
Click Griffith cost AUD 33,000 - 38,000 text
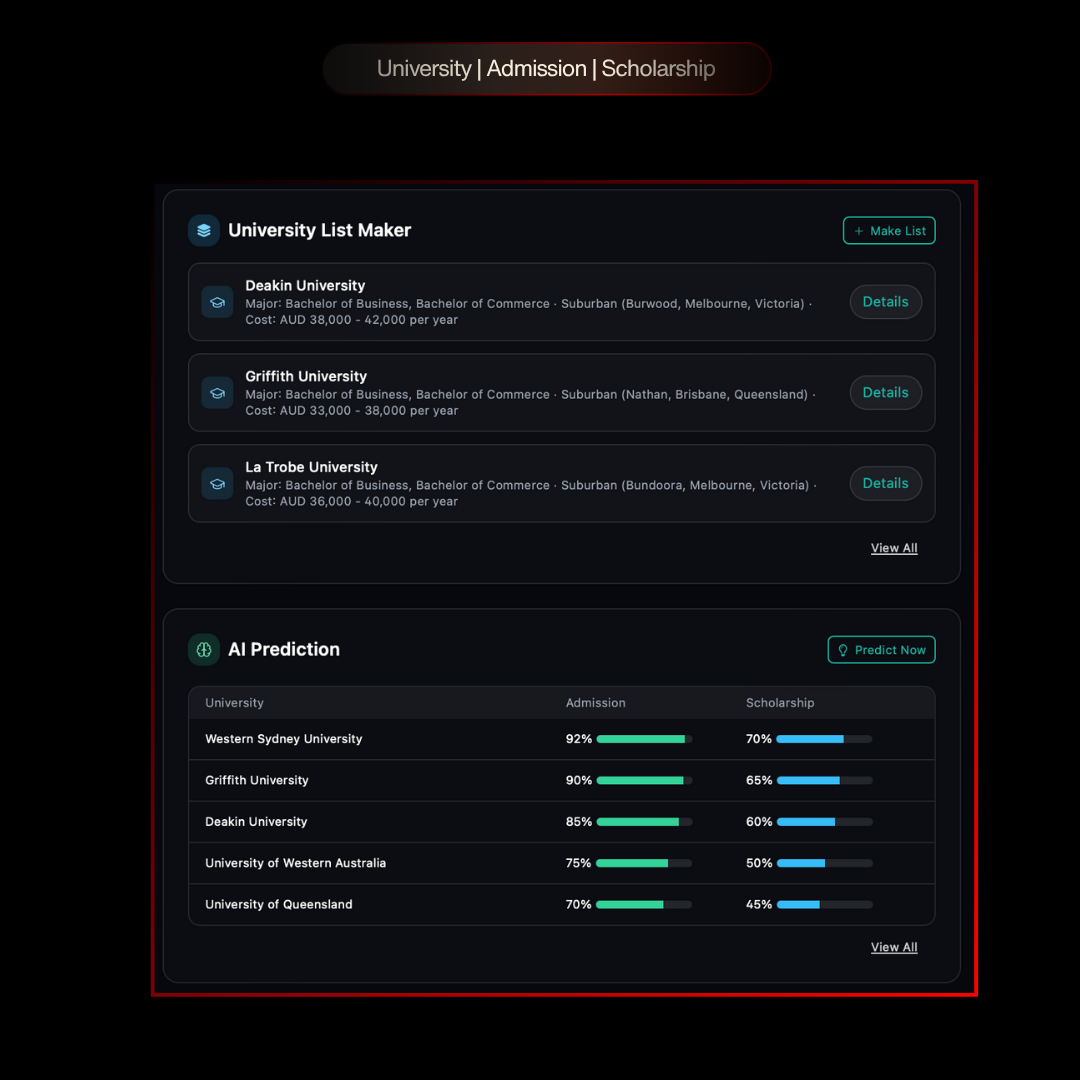coord(351,411)
